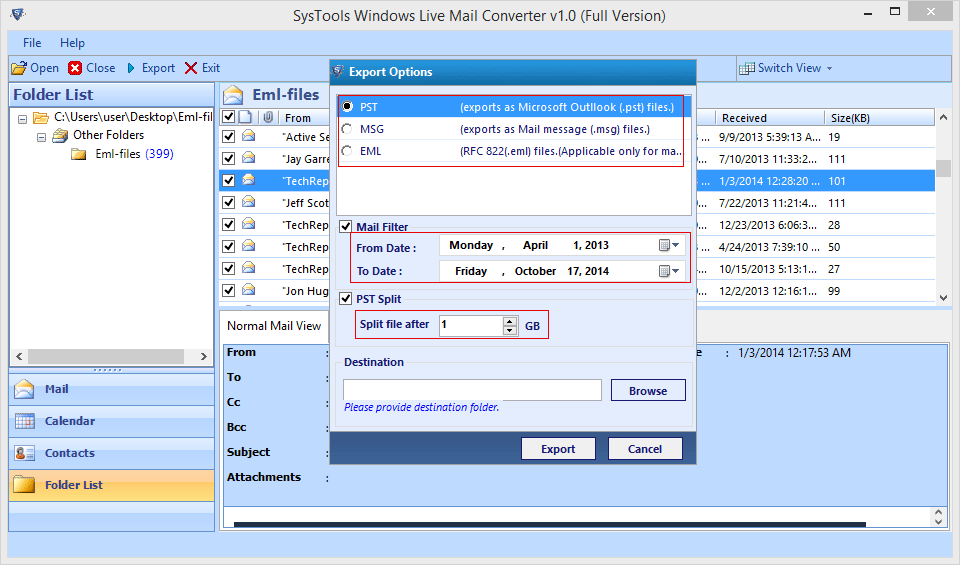Screen dimensions: 960x565
Task: Click the attachment paperclip column icon
Action: (268, 117)
